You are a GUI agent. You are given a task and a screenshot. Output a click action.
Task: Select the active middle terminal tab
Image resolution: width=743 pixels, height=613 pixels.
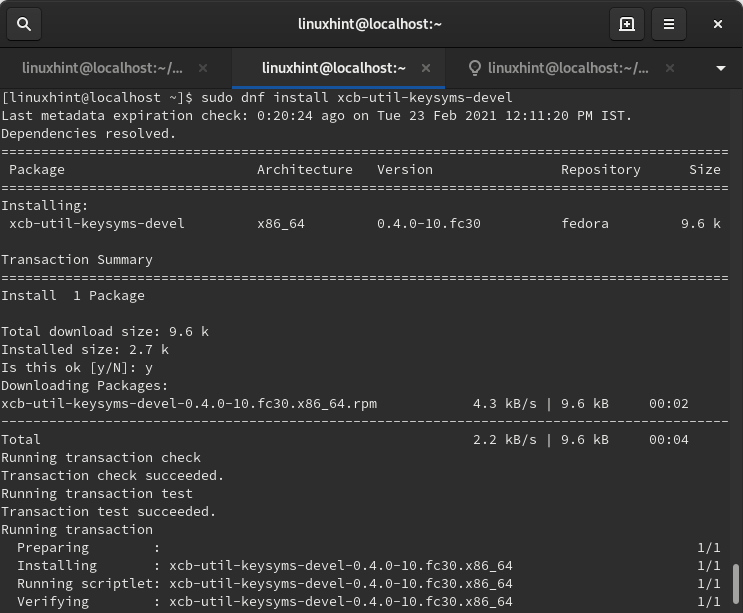(x=333, y=68)
